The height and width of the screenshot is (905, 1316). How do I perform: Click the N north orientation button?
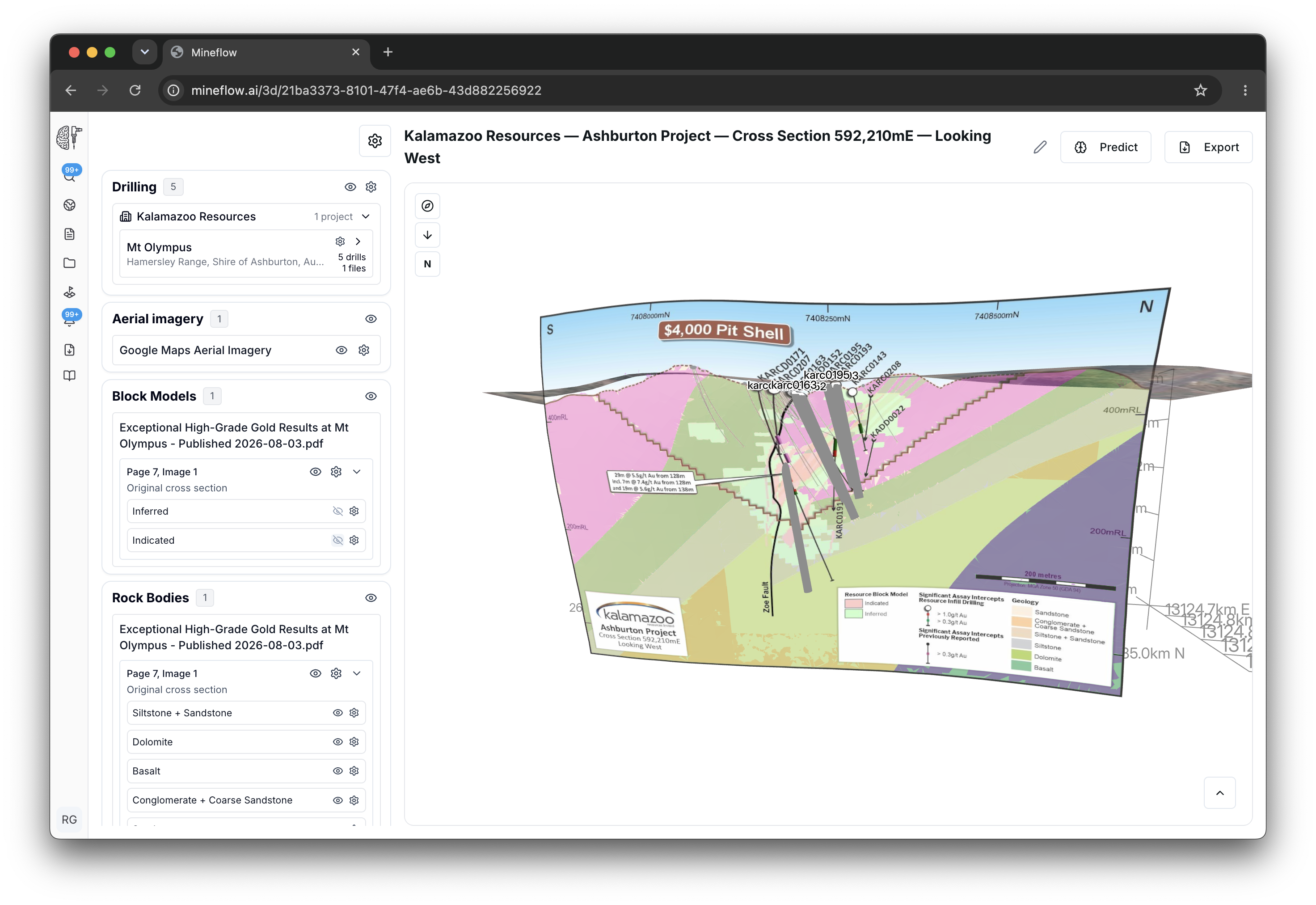(x=427, y=264)
